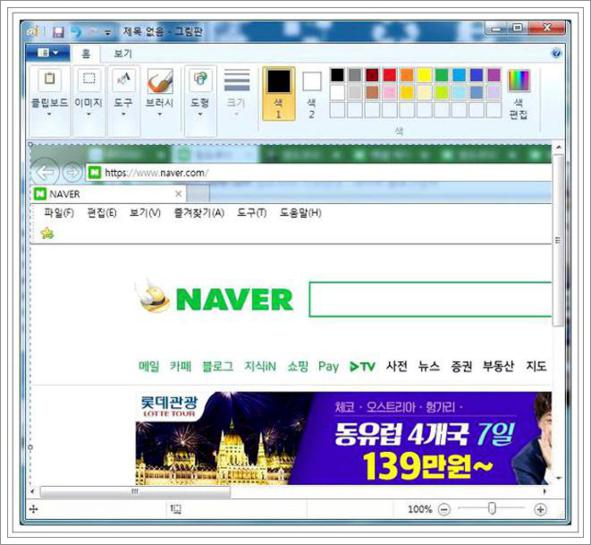Open the 보기(V) browser menu
The width and height of the screenshot is (591, 545).
(145, 213)
